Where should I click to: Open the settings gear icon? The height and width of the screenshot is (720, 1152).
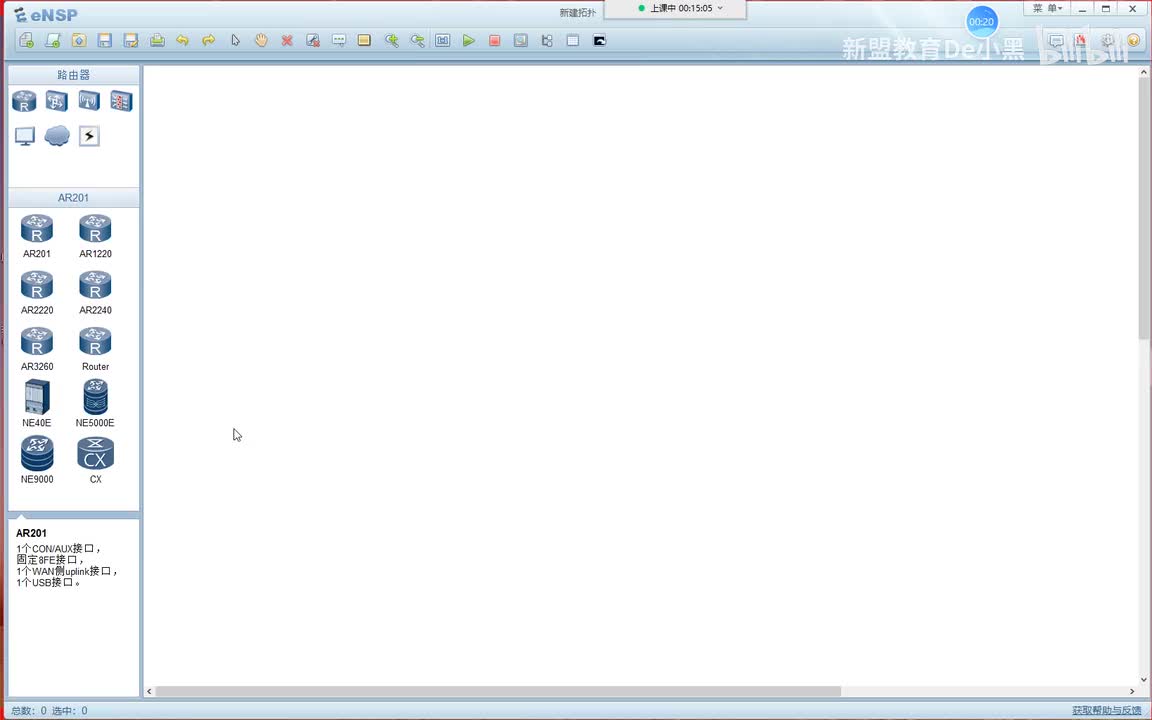(1108, 40)
